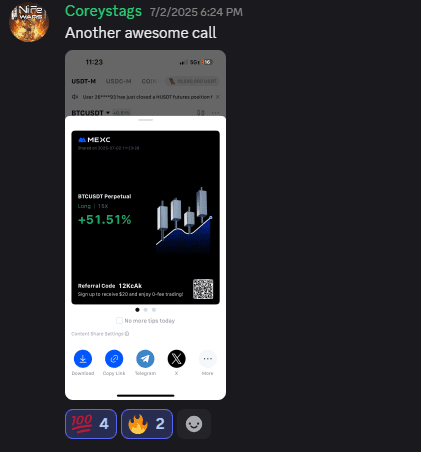This screenshot has height=452, width=421.
Task: Switch to the USDC-M tab
Action: pyautogui.click(x=118, y=81)
